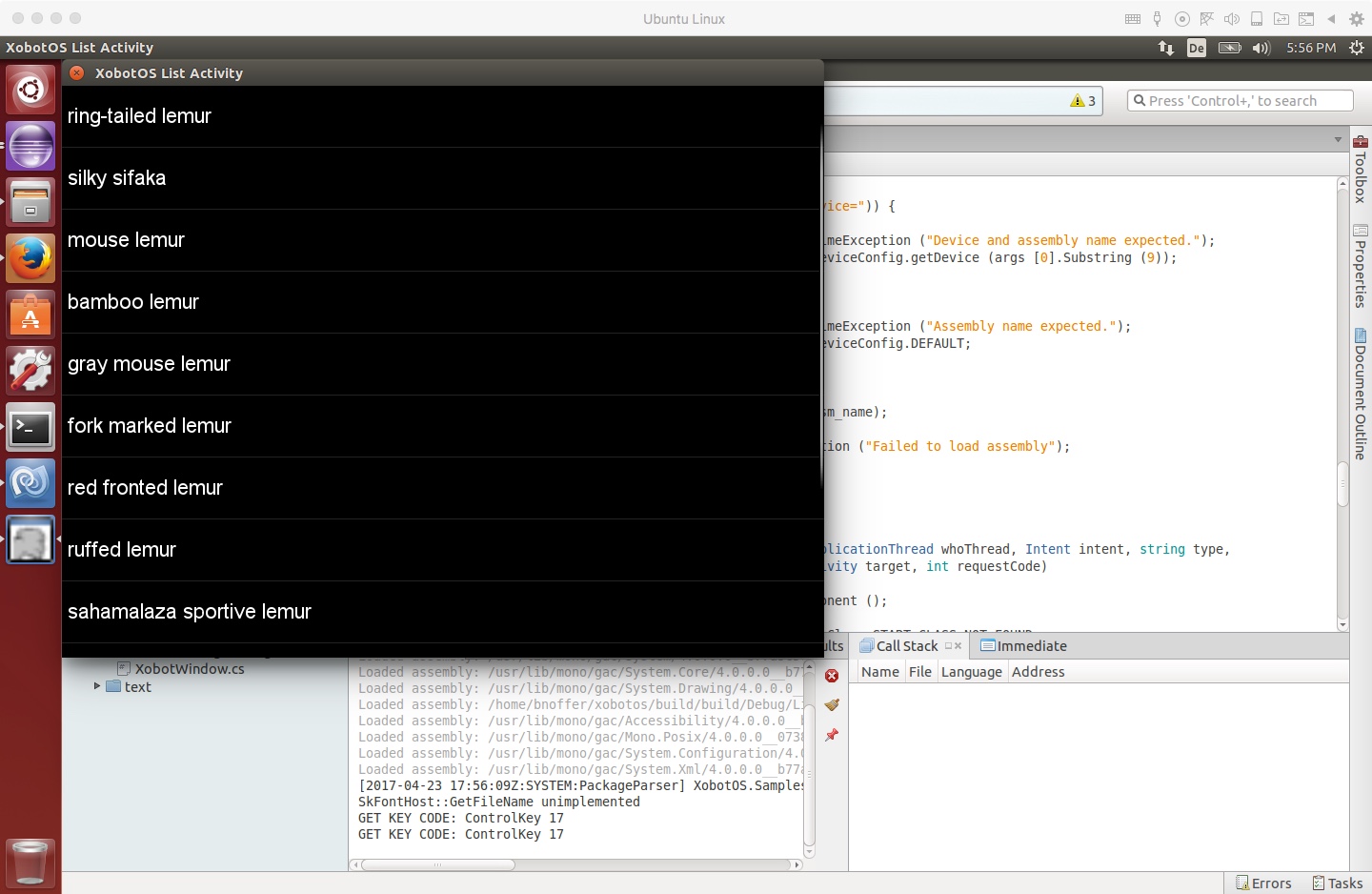Switch to MonoDevelop in the dock
Image resolution: width=1372 pixels, height=894 pixels.
30,484
